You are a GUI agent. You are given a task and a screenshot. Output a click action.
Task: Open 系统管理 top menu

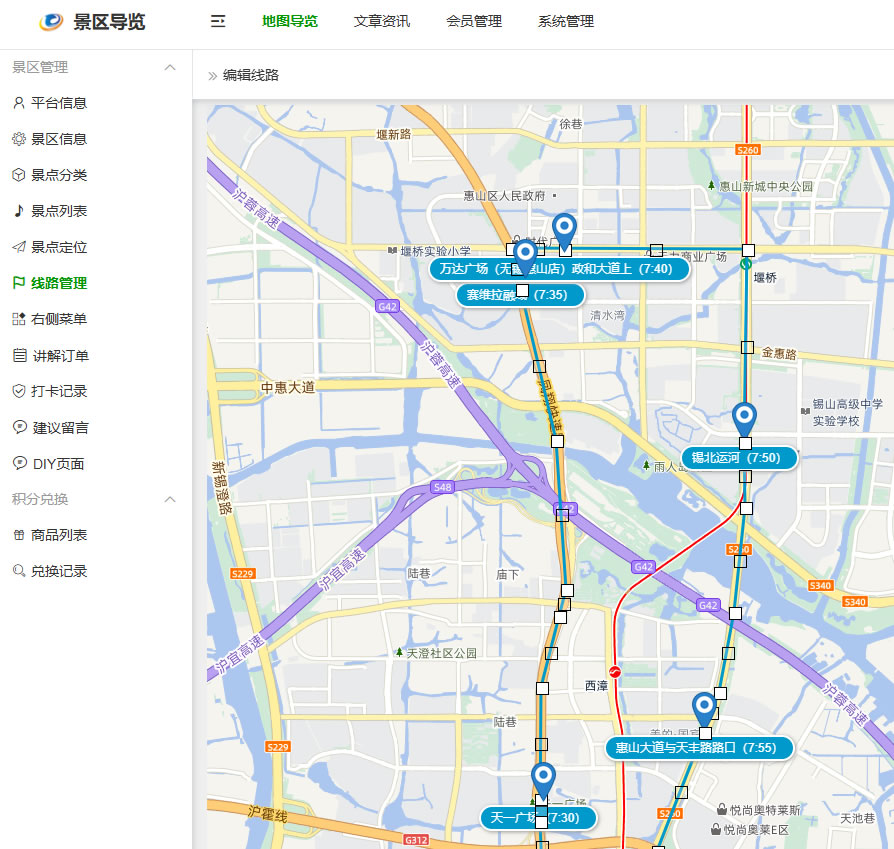point(566,21)
